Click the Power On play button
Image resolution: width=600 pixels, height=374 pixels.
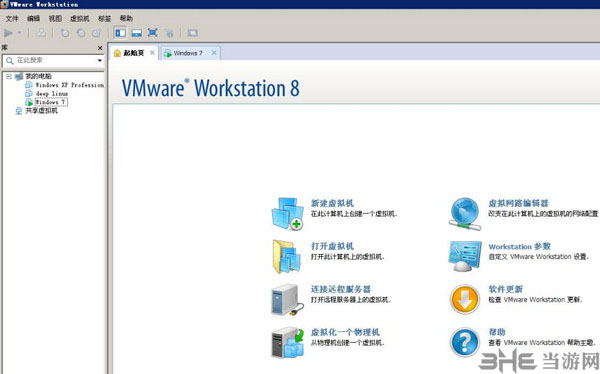coord(8,33)
